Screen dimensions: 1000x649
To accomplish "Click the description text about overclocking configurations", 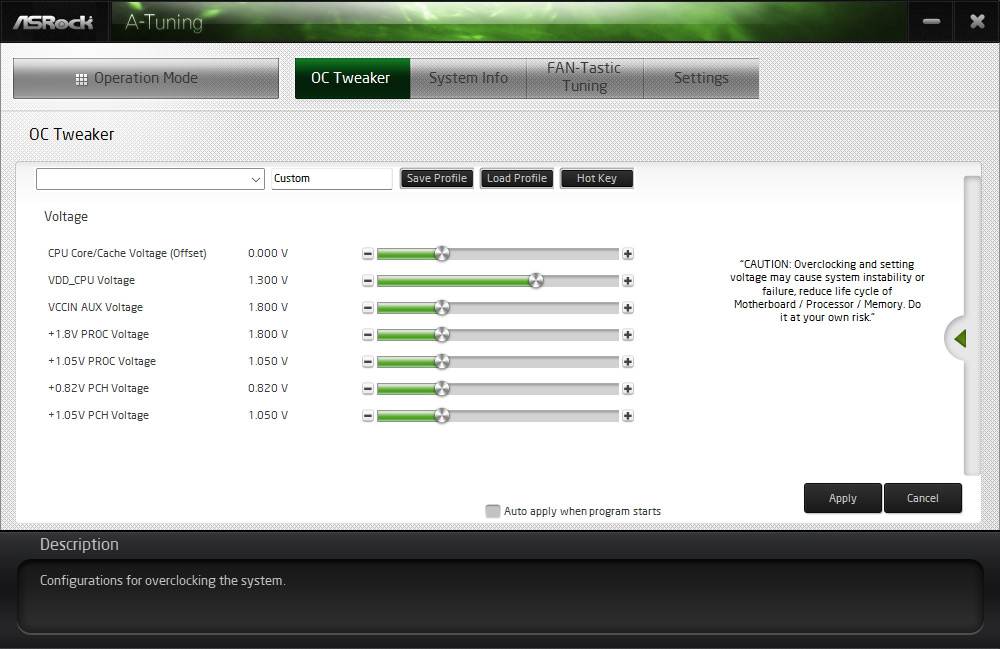I will tap(163, 580).
